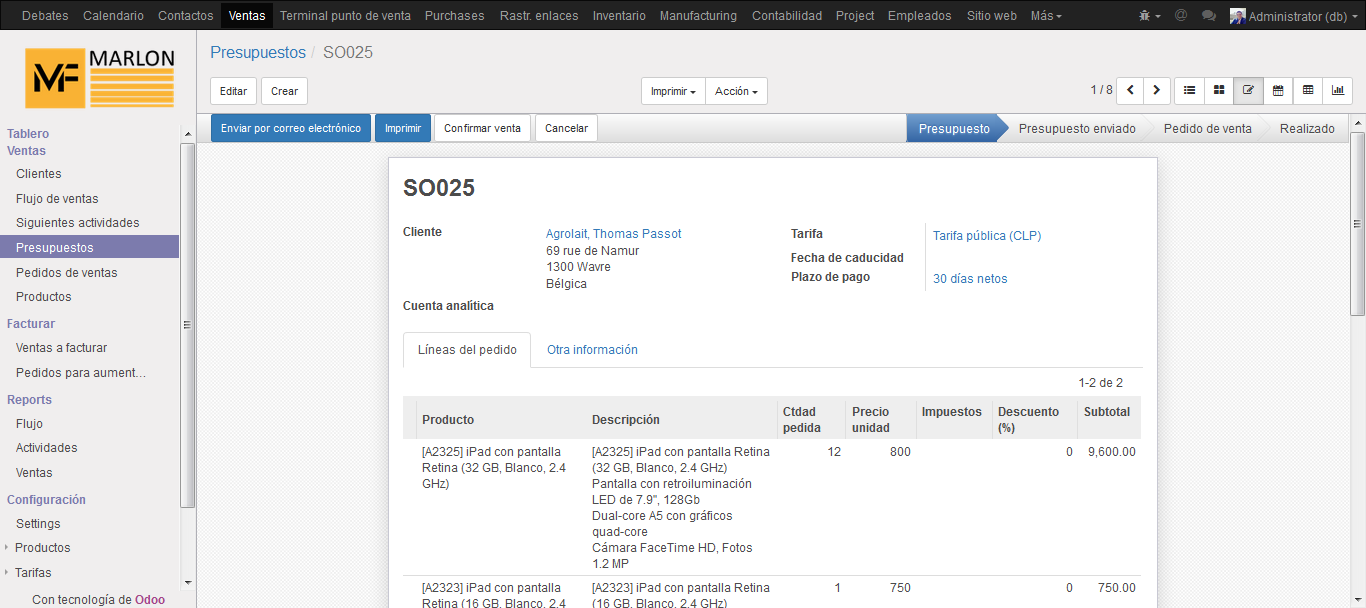Open the Contabilidad menu
Screen dimensions: 1366x608
pos(787,16)
